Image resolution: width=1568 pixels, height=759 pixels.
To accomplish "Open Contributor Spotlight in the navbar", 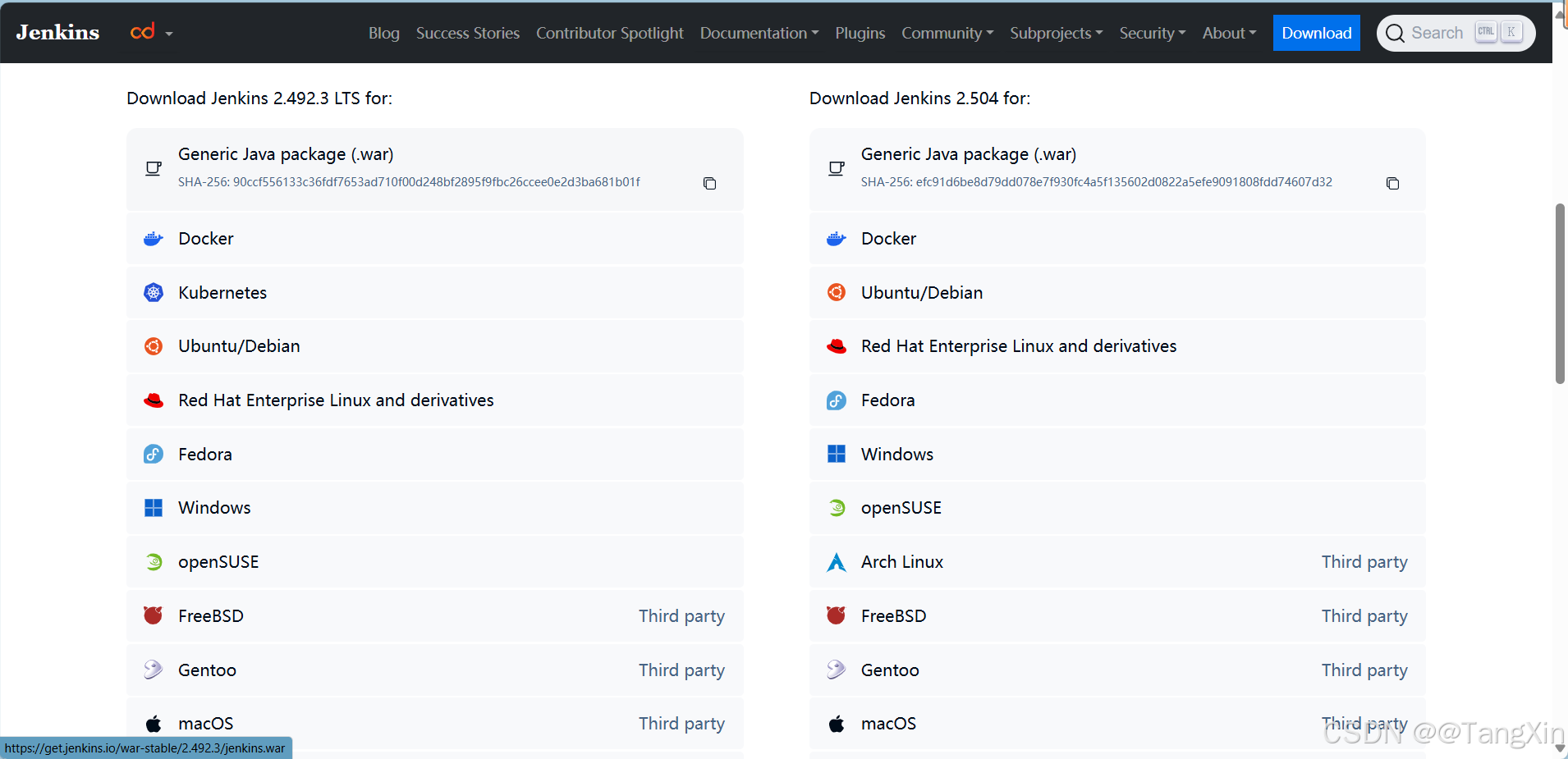I will pos(610,33).
